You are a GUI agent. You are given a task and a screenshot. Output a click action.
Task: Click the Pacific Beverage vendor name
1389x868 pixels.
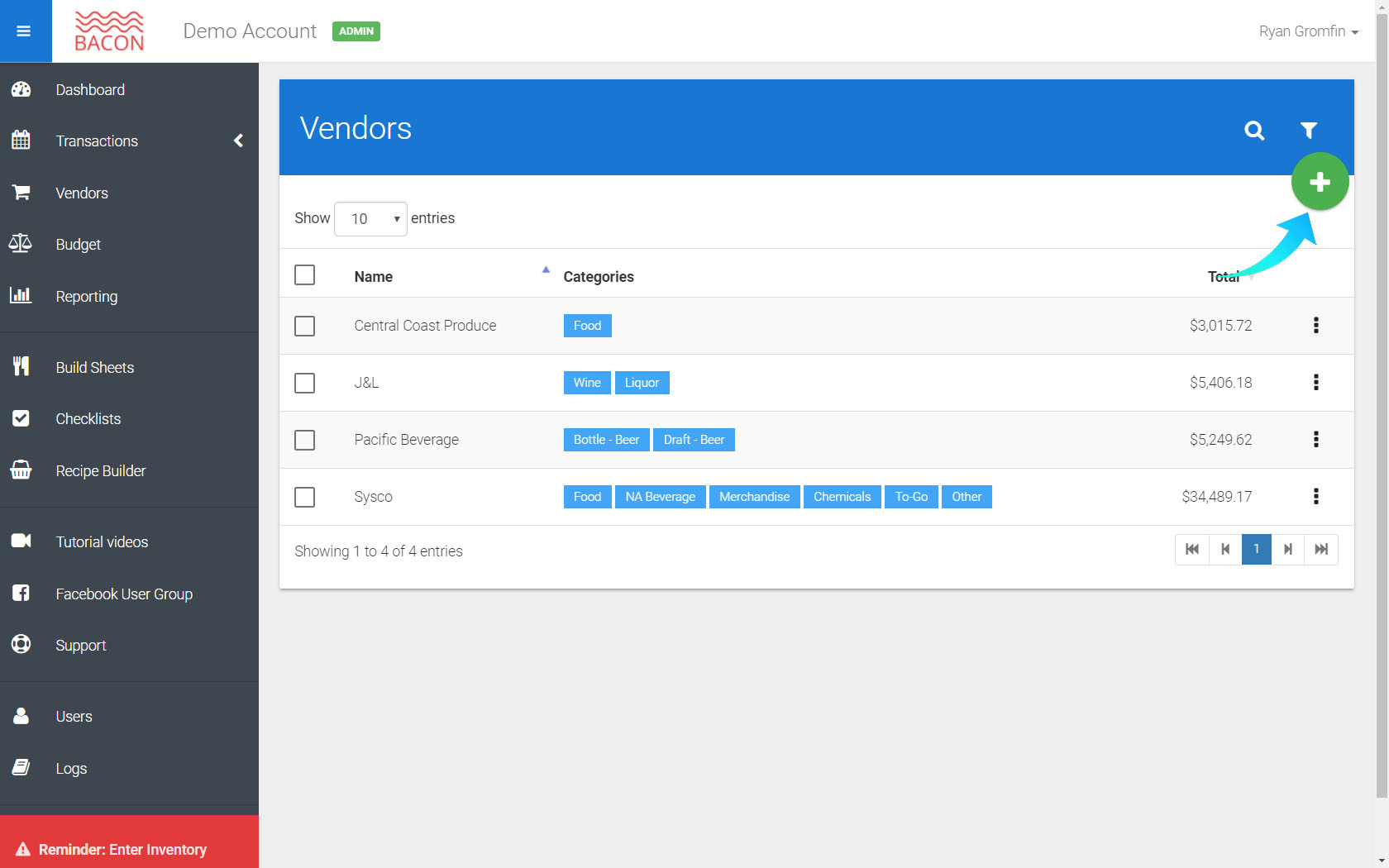pyautogui.click(x=406, y=440)
